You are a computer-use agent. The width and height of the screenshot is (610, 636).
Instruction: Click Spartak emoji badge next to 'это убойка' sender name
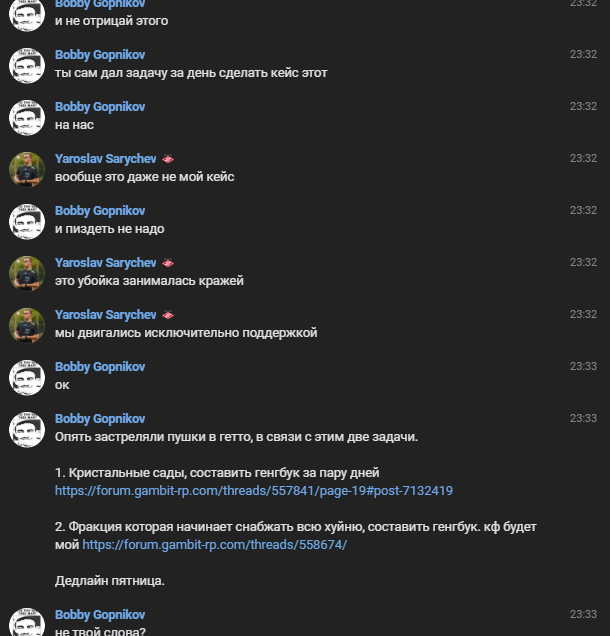[168, 263]
